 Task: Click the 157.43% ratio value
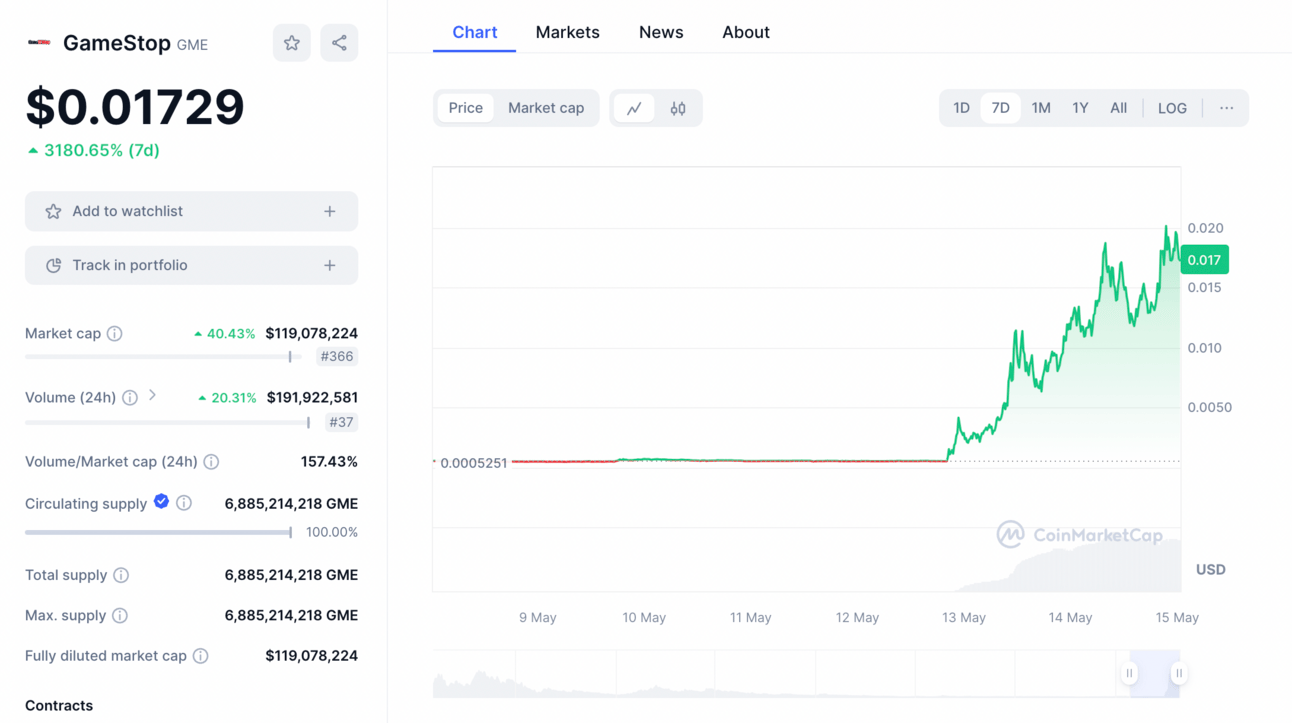[x=329, y=461]
